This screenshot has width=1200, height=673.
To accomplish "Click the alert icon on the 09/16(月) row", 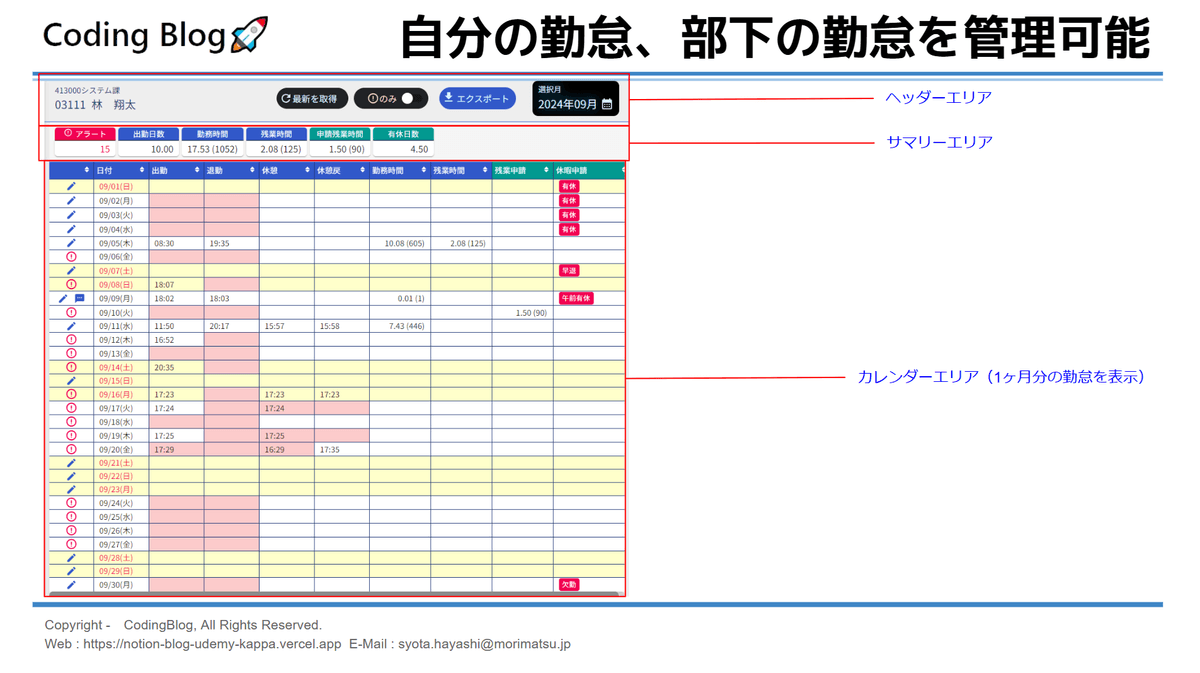I will point(71,394).
